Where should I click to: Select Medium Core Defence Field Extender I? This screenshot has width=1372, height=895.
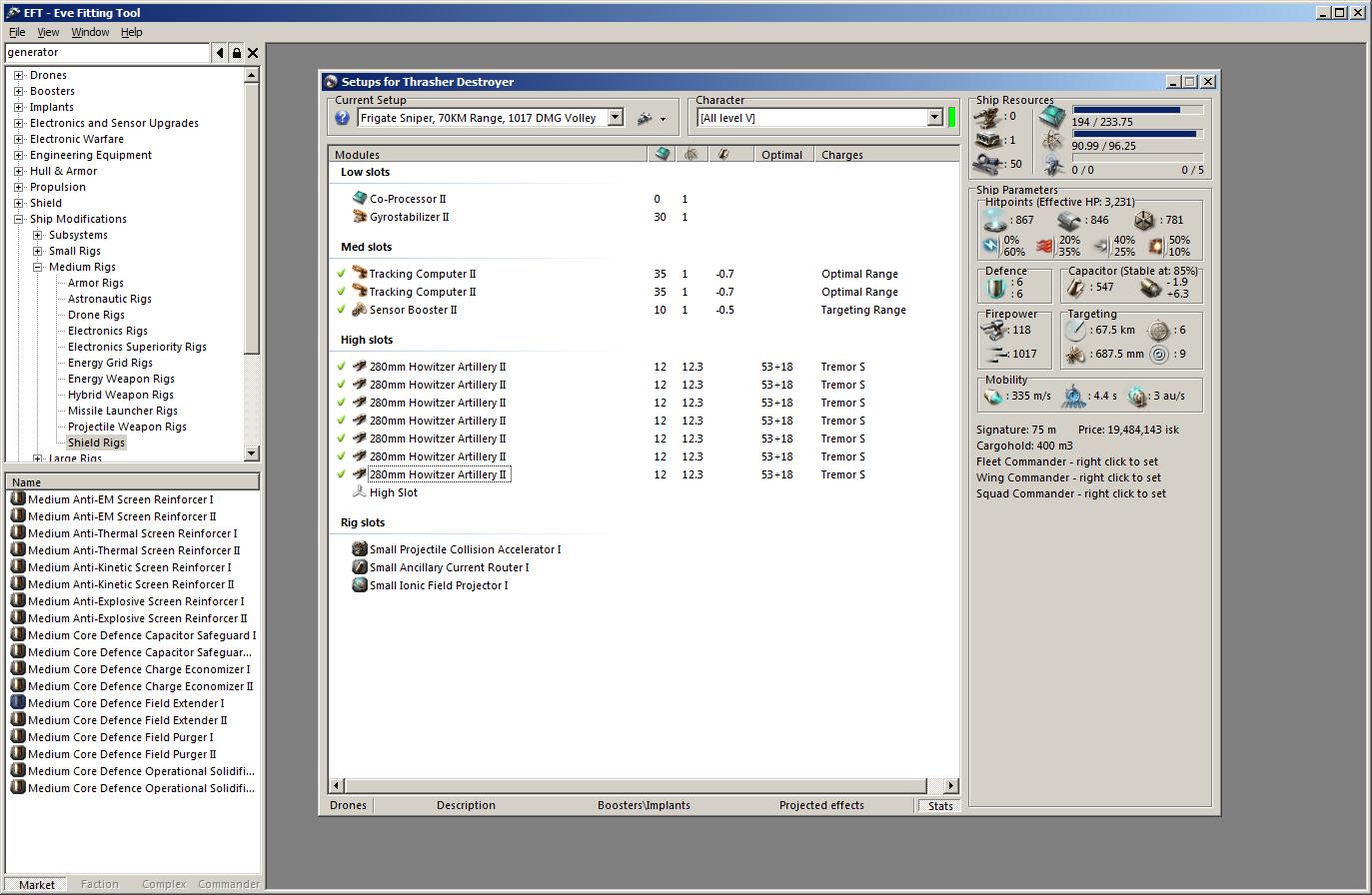126,703
